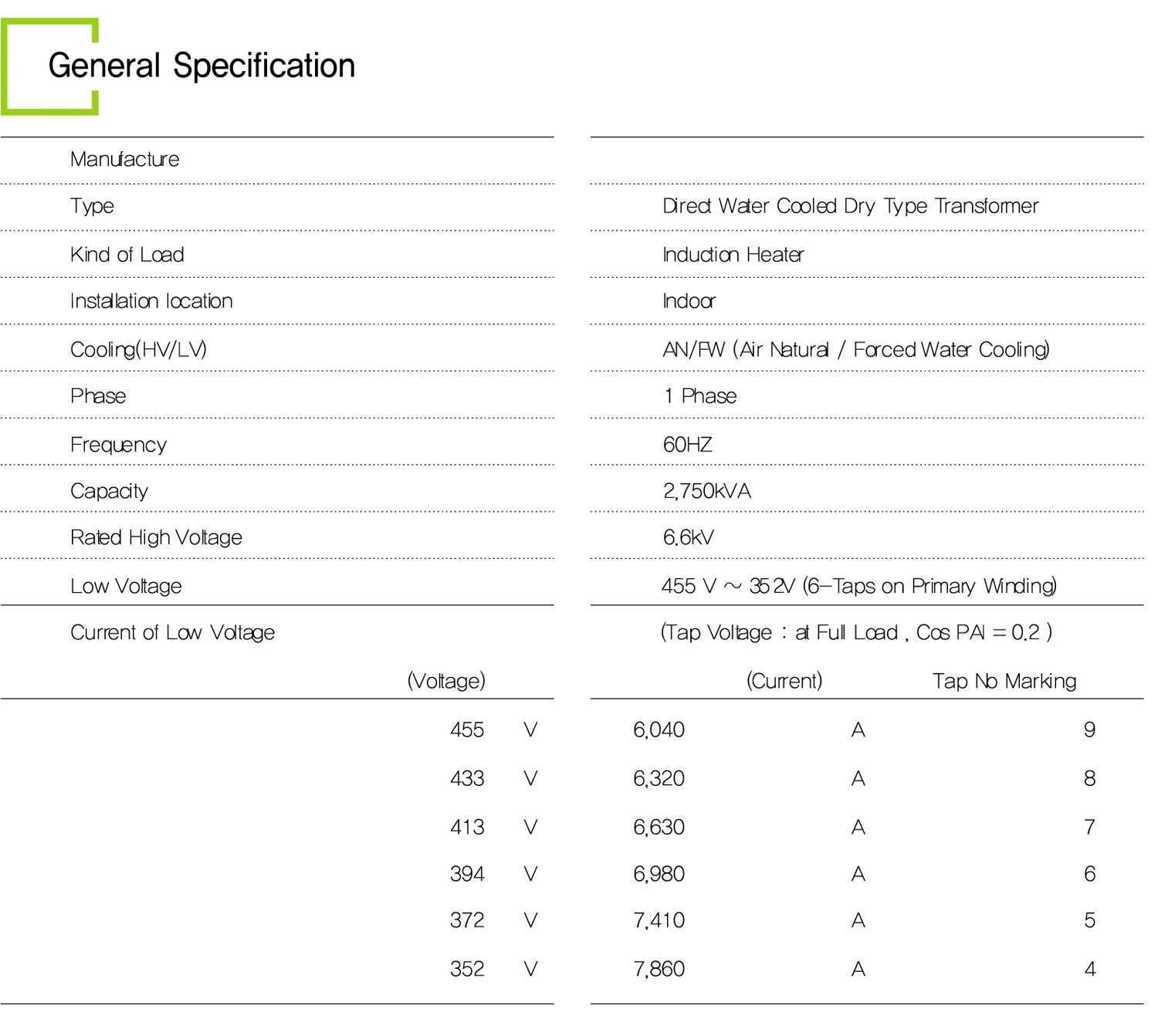This screenshot has height=1036, width=1158.
Task: Click the 6,980 current value
Action: pyautogui.click(x=659, y=874)
